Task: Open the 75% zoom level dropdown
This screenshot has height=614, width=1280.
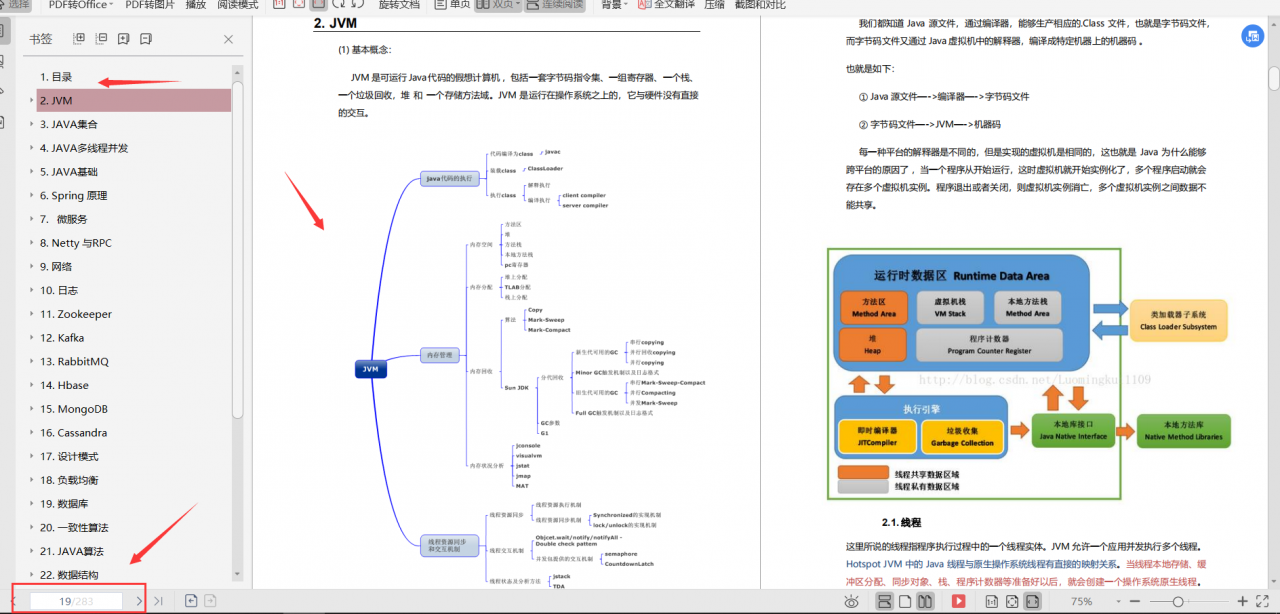Action: click(1118, 601)
